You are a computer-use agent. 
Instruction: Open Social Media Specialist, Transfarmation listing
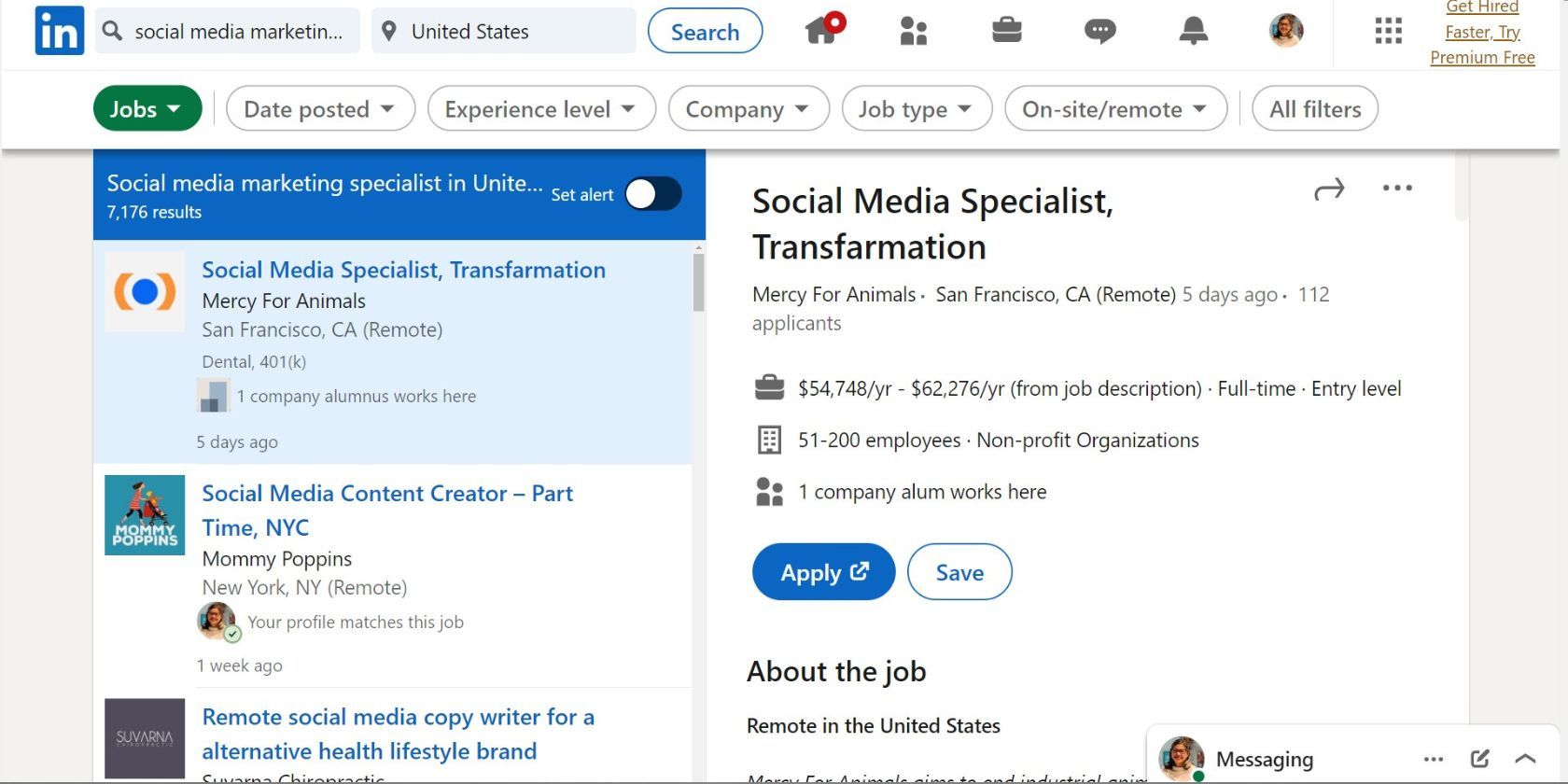(403, 270)
